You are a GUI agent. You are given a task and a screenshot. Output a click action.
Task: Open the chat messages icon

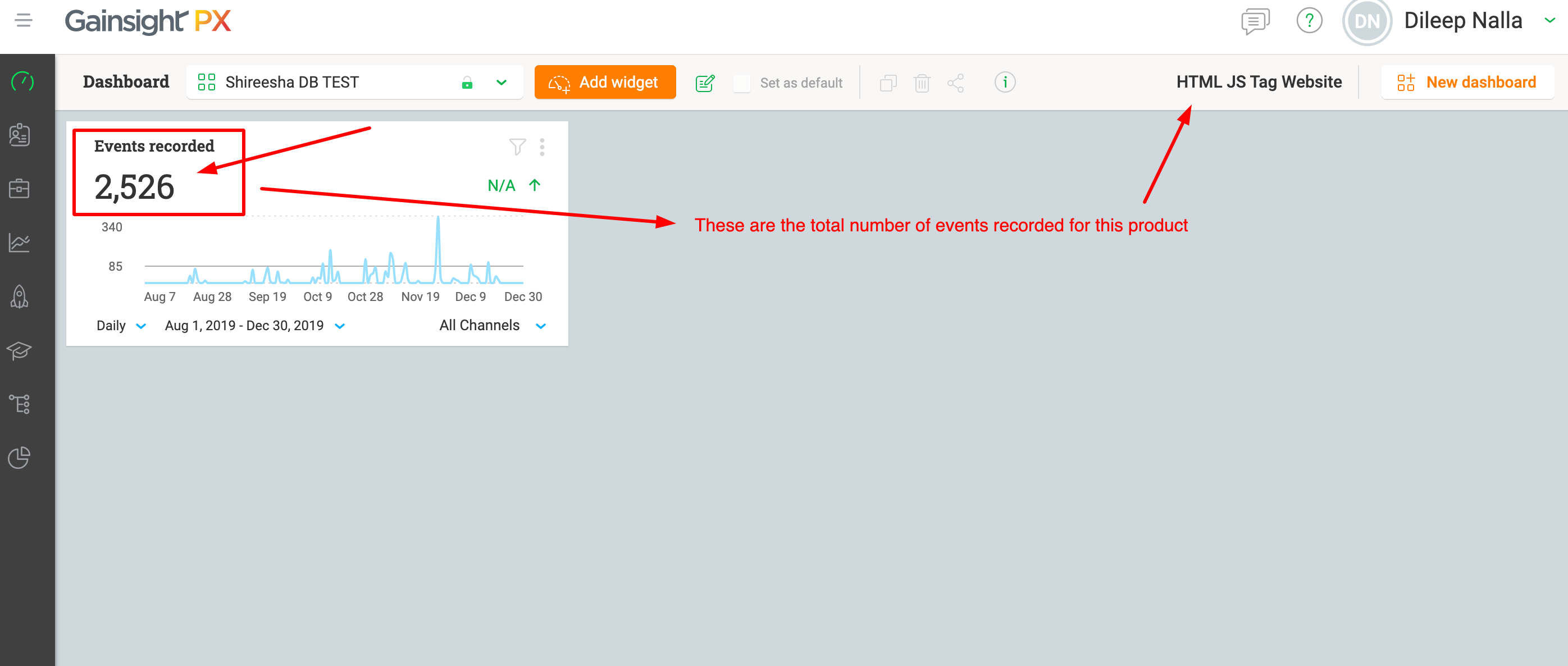point(1255,21)
